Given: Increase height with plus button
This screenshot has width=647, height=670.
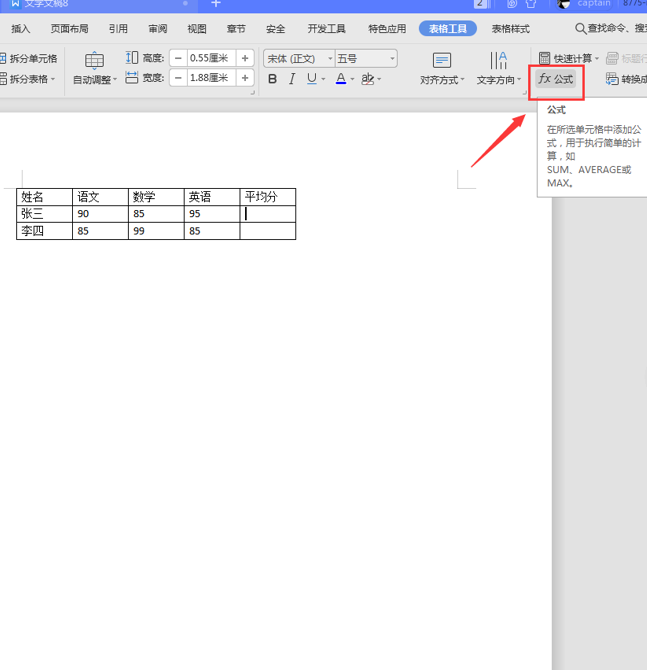Looking at the screenshot, I should tap(245, 58).
